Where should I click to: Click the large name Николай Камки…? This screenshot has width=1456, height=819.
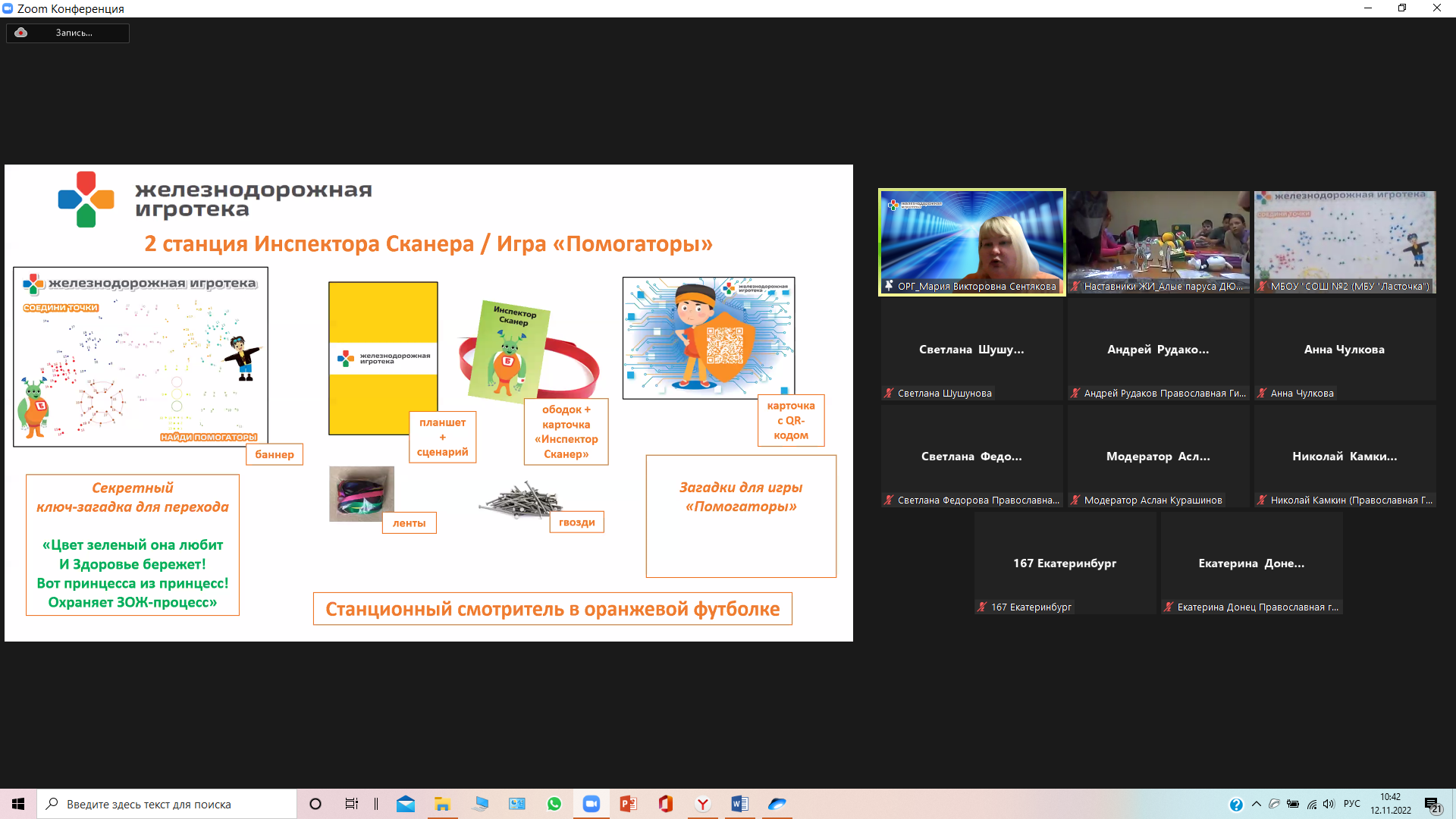click(1345, 457)
